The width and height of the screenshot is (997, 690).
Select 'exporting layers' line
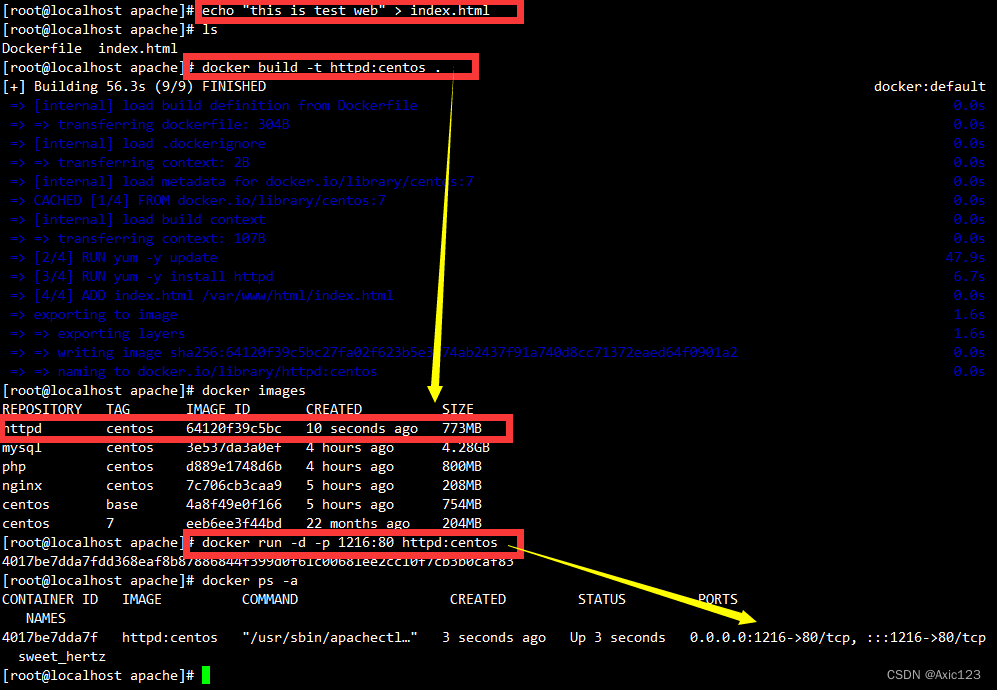coord(121,334)
